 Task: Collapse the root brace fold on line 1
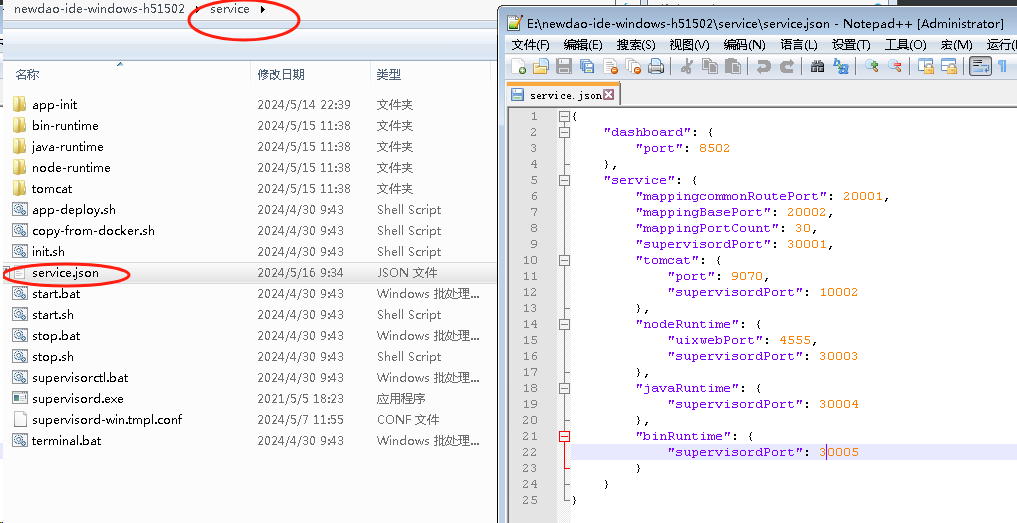564,117
